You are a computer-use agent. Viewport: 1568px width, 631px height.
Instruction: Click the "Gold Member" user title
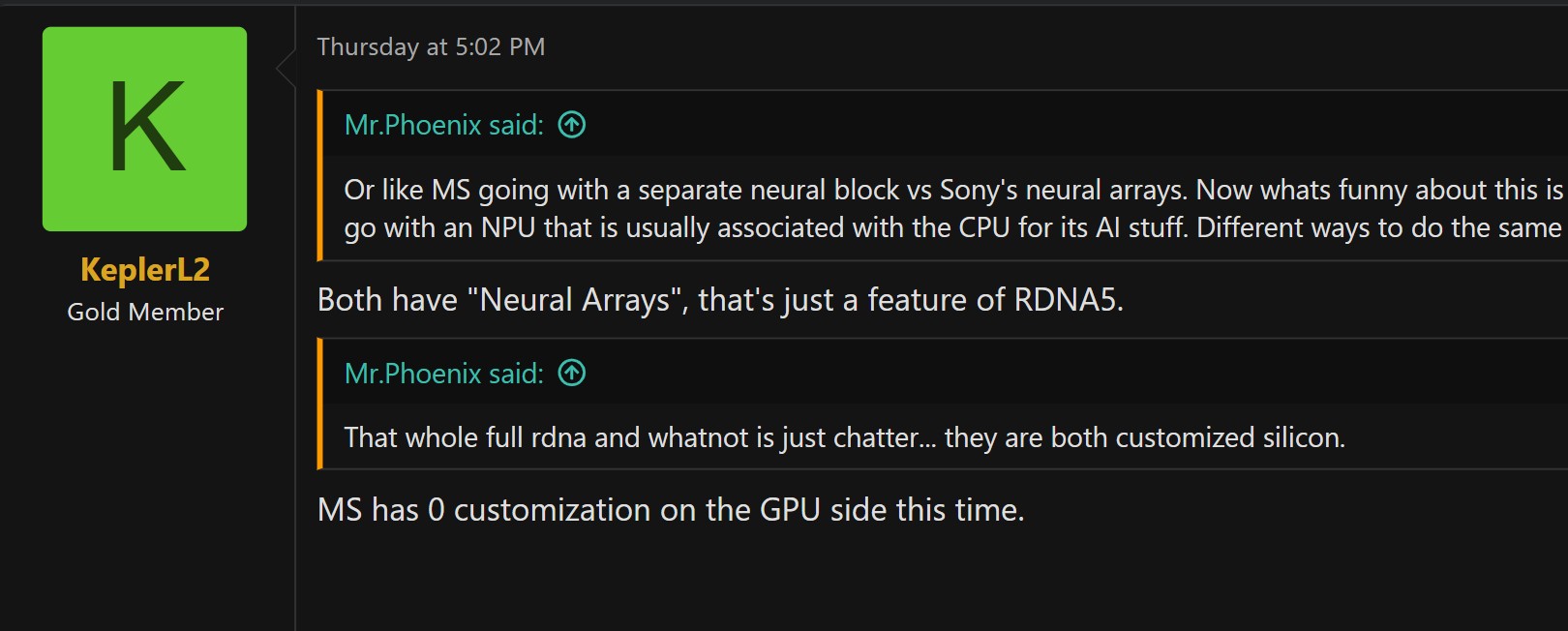pos(145,312)
